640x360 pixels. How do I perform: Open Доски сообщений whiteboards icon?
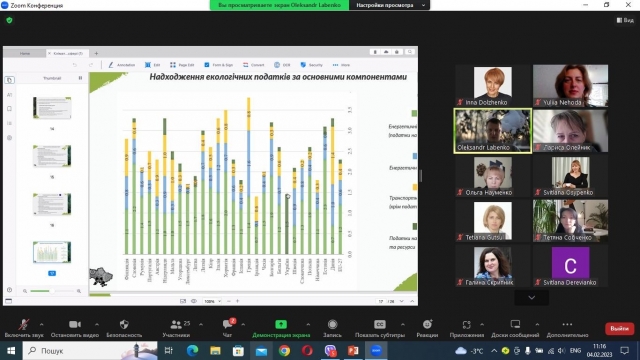[515, 324]
